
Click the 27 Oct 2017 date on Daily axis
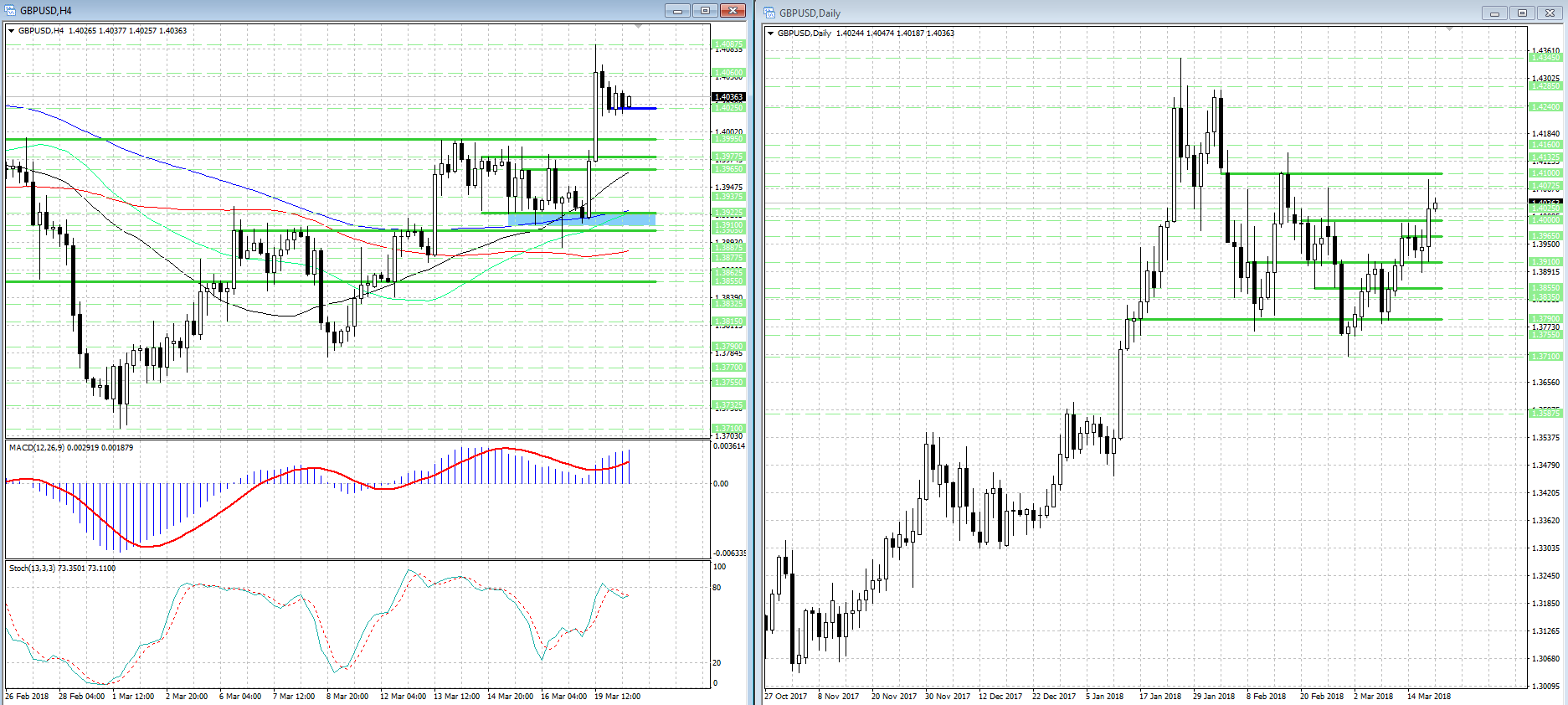[x=786, y=697]
